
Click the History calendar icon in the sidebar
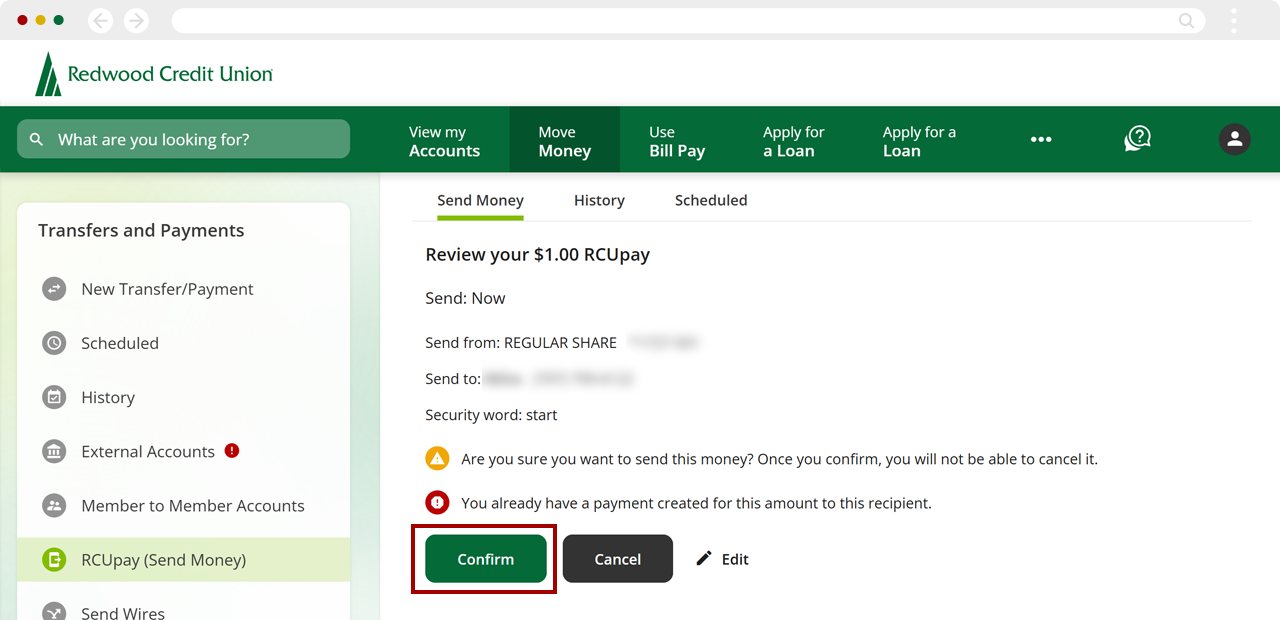point(54,397)
